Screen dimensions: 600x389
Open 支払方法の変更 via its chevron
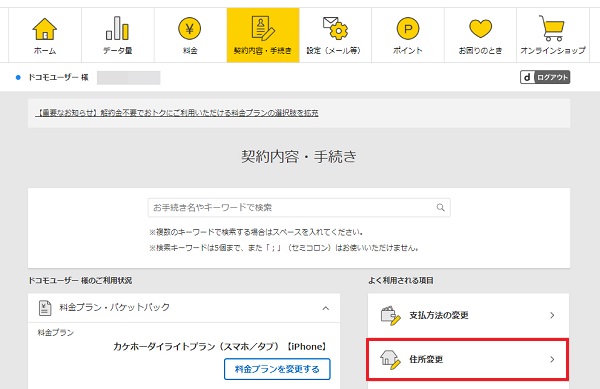(552, 315)
